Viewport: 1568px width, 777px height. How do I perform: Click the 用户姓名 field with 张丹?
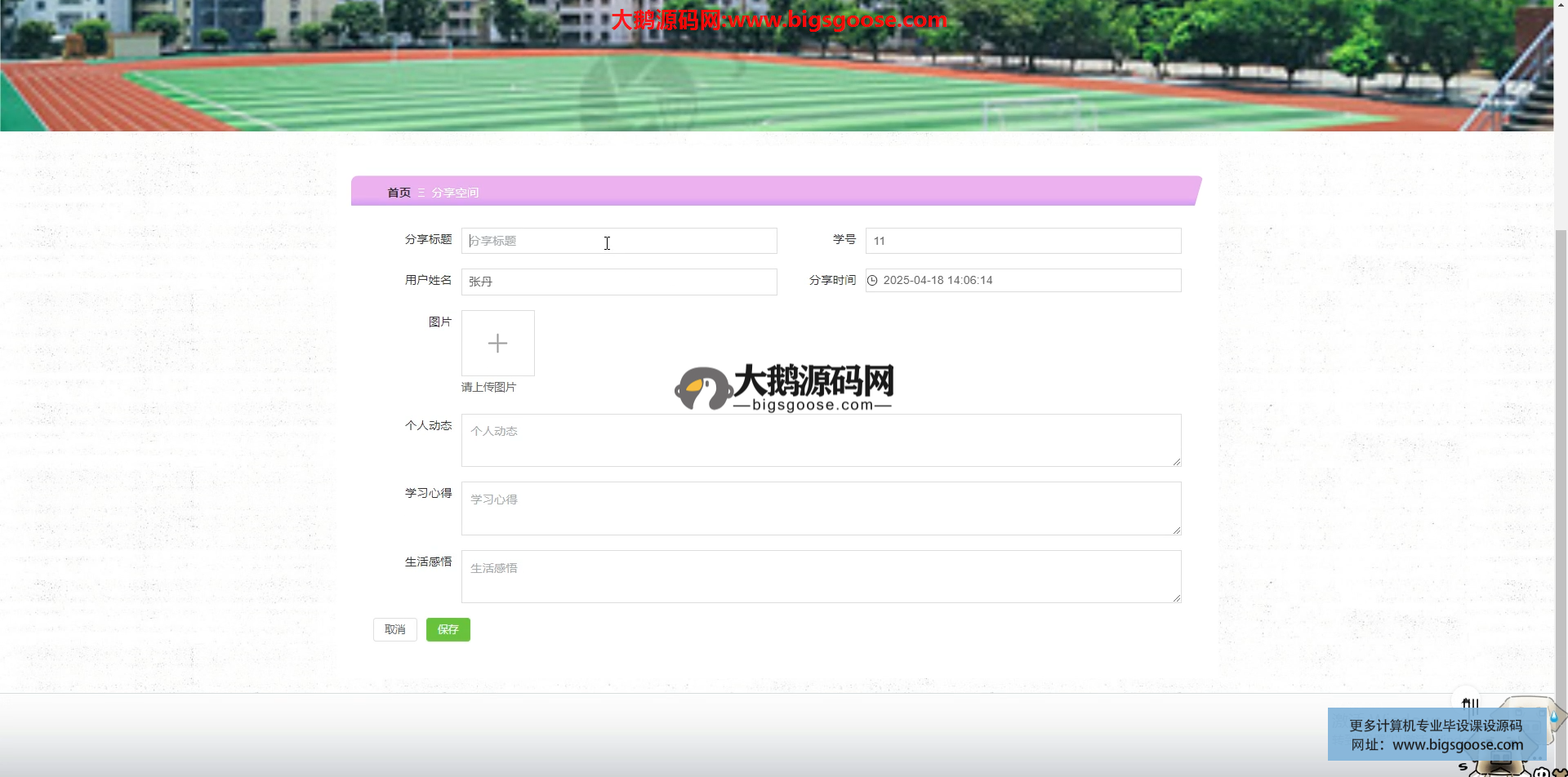[618, 282]
